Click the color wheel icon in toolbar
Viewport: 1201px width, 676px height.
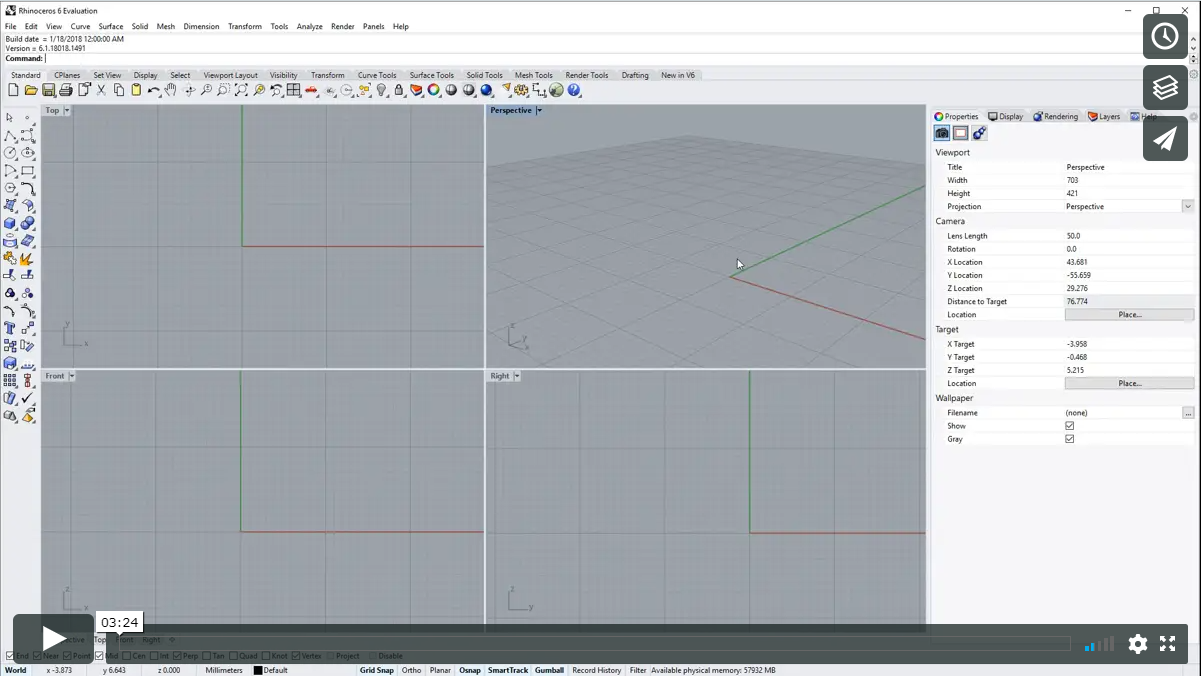434,90
